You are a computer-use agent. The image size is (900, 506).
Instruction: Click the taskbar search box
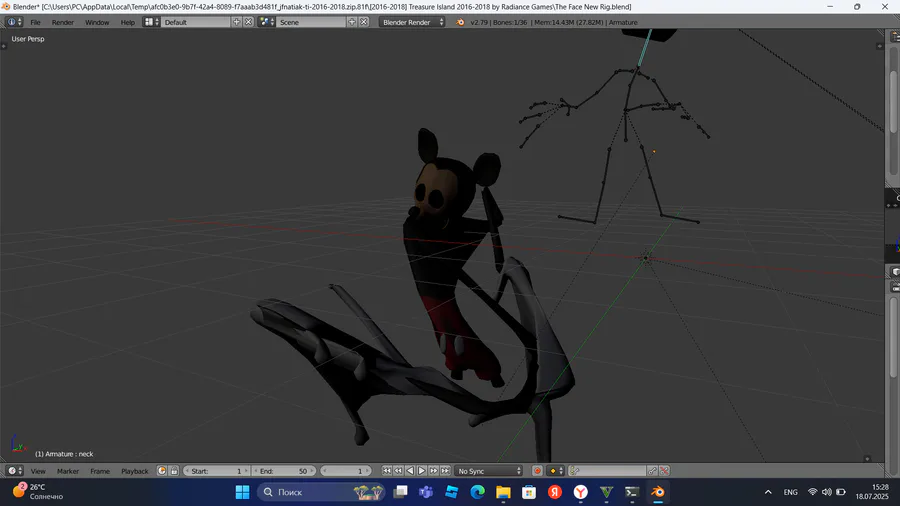(x=321, y=492)
